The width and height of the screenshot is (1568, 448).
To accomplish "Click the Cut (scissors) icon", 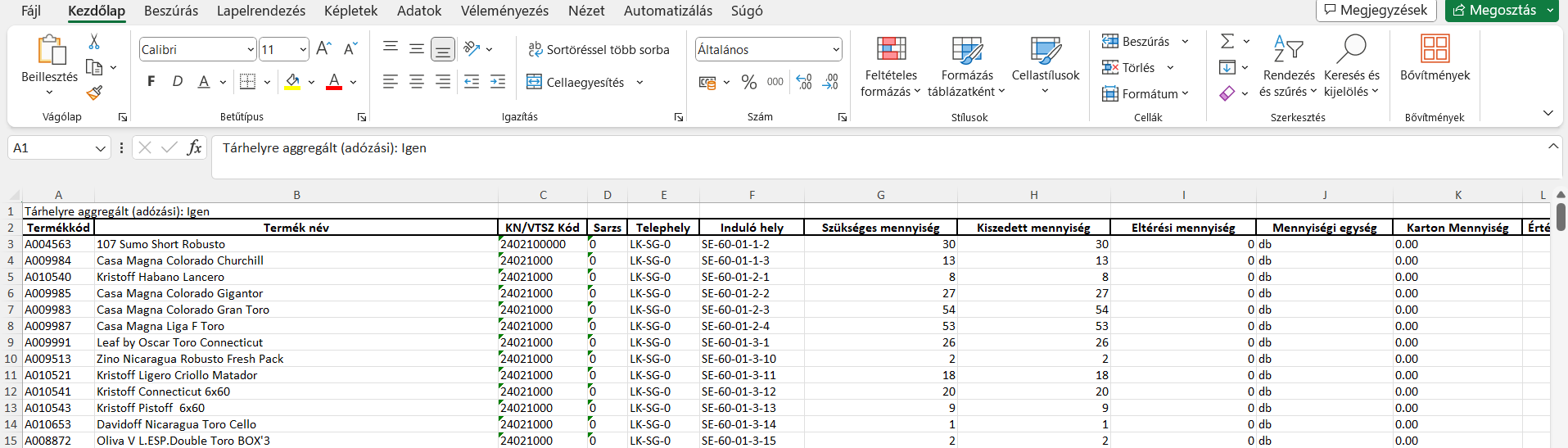I will [94, 42].
